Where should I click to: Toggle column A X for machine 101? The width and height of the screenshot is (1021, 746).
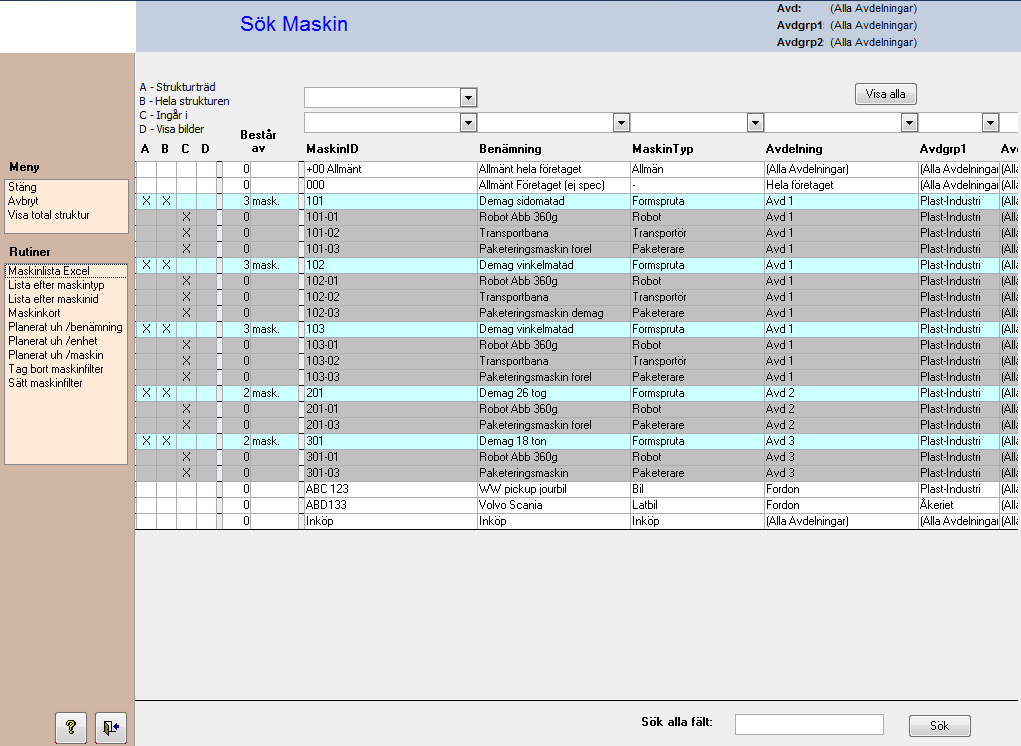(x=146, y=201)
